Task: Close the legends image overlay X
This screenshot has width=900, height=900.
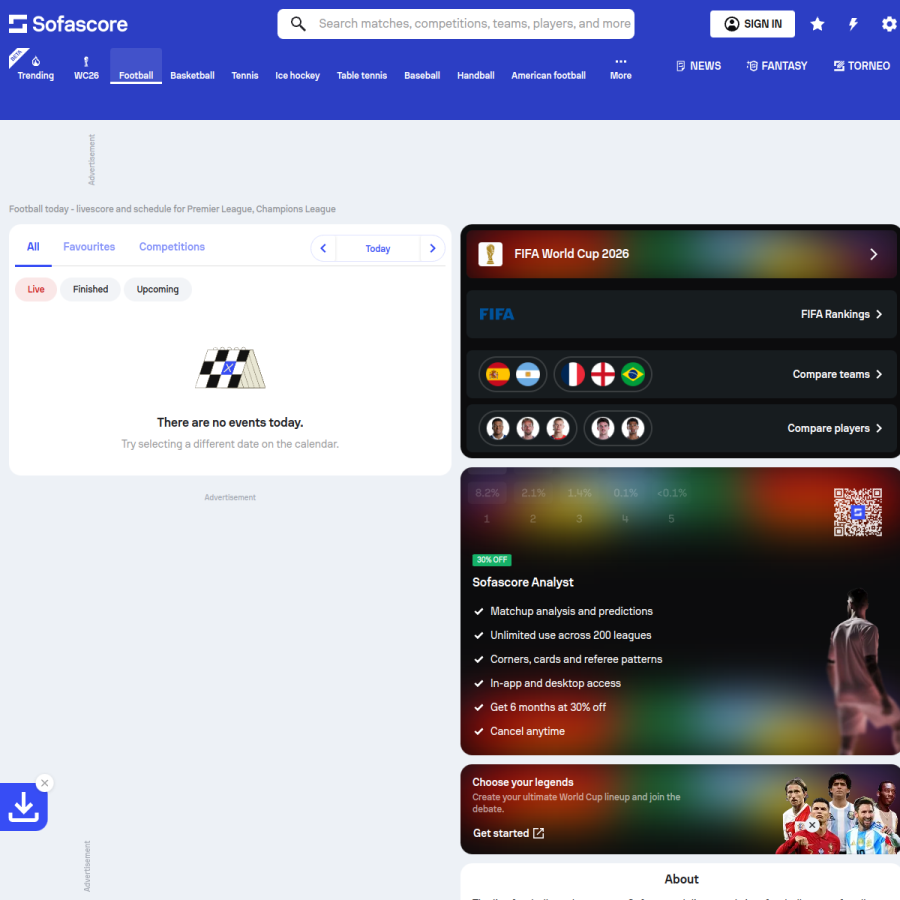Action: (812, 825)
